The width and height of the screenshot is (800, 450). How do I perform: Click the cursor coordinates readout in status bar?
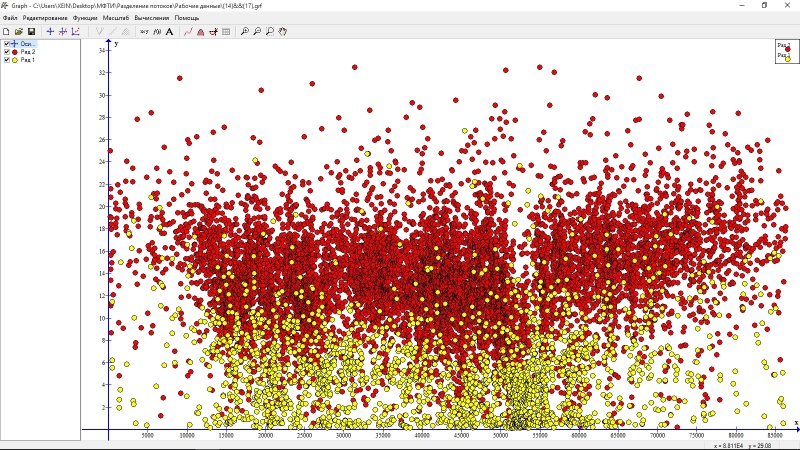[742, 446]
